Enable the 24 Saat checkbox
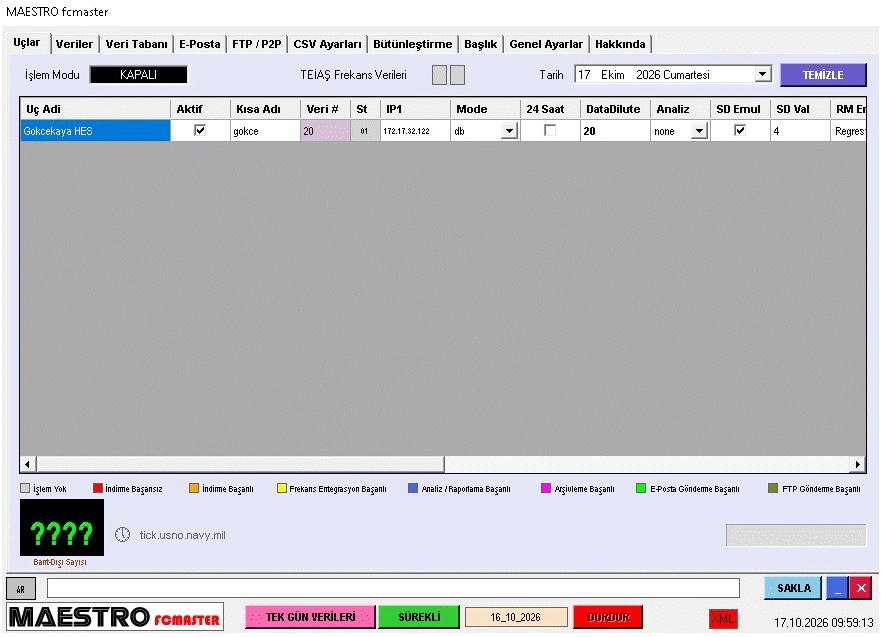The image size is (881, 637). coord(550,130)
